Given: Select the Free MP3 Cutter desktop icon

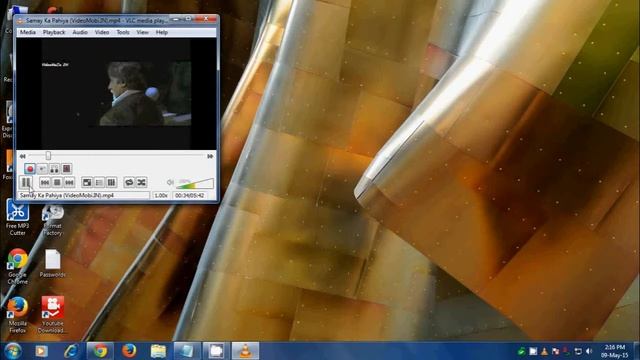Looking at the screenshot, I should [x=18, y=218].
